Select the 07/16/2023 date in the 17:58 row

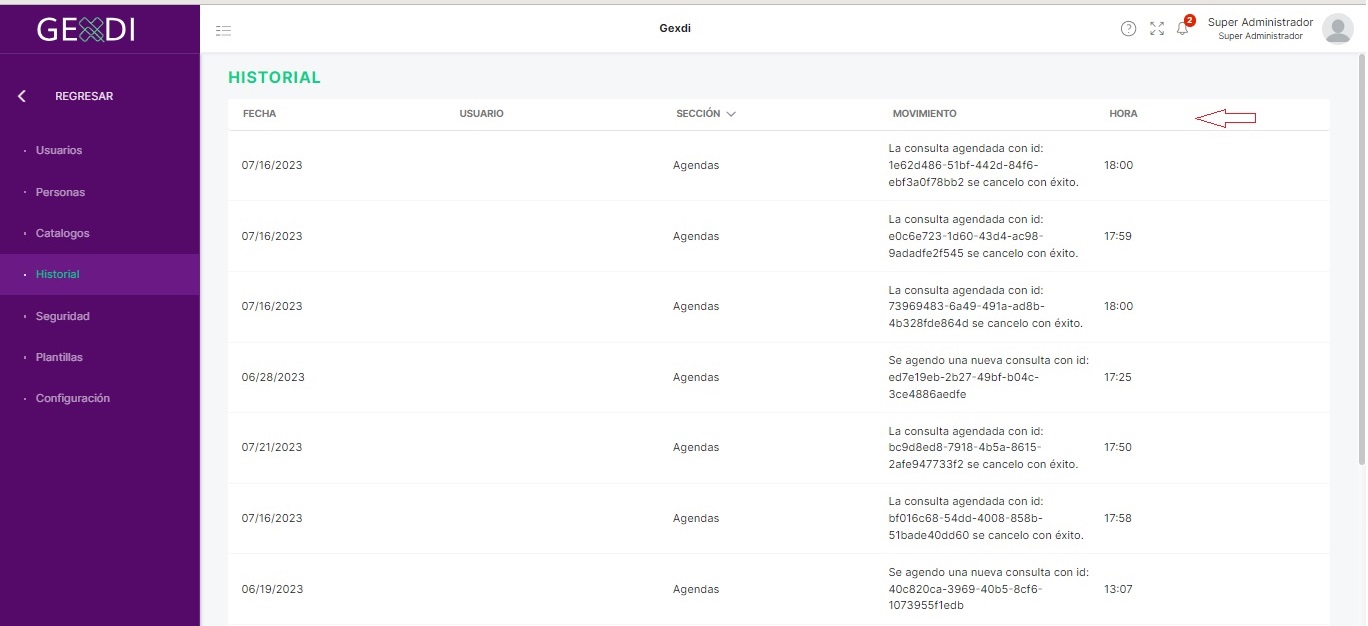pos(272,518)
